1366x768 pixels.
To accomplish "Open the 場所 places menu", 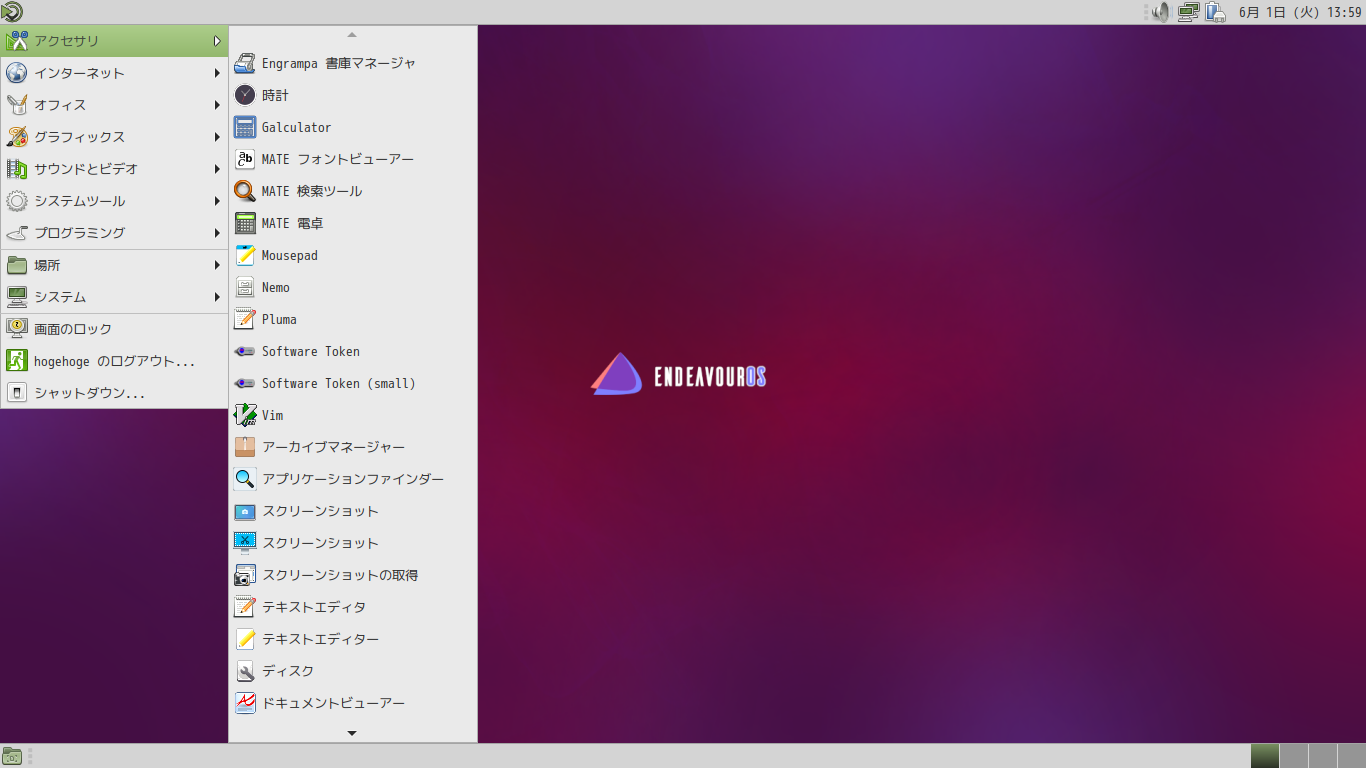I will click(114, 265).
